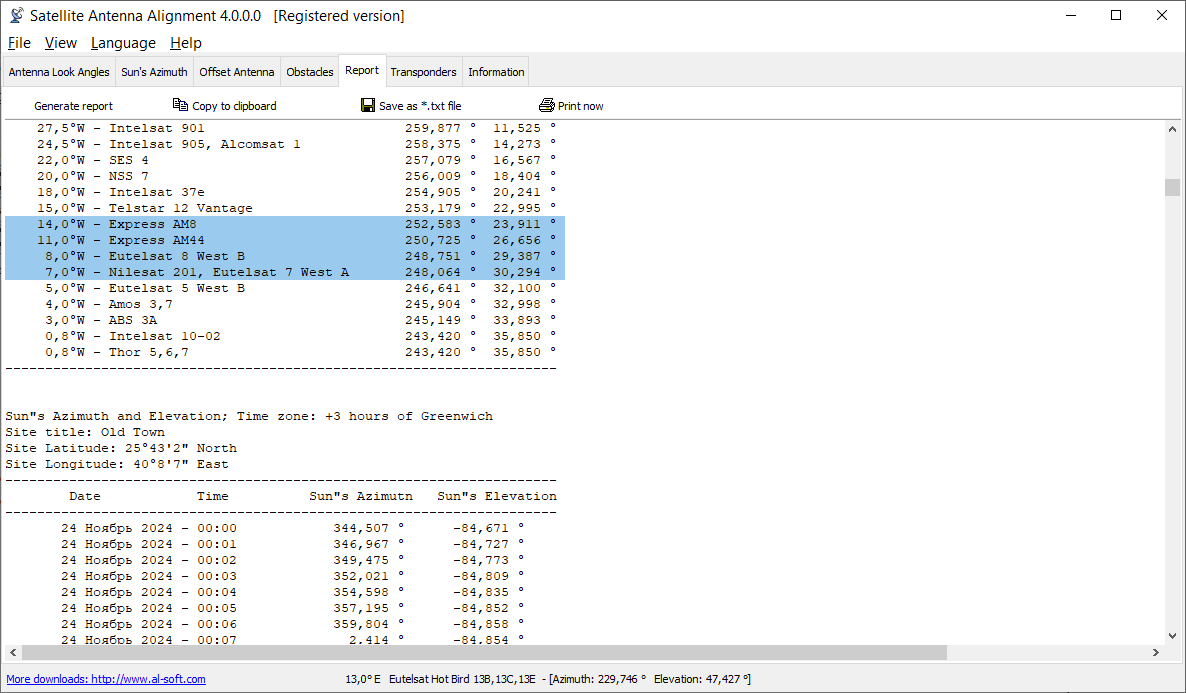Visit the al-soft.com downloads link
Screen dimensions: 1186x693
pyautogui.click(x=106, y=679)
